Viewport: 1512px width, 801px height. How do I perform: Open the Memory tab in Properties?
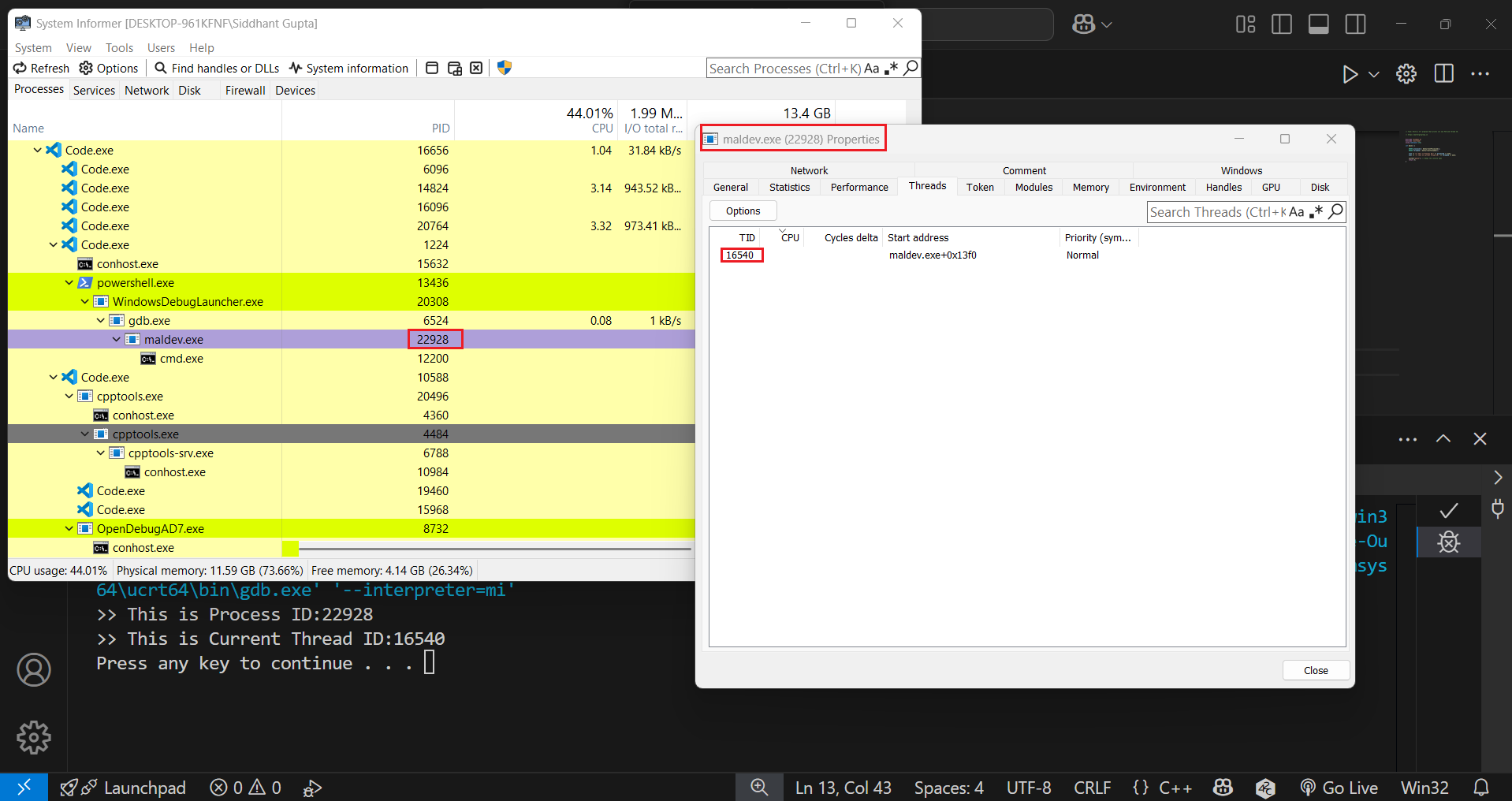pyautogui.click(x=1090, y=188)
